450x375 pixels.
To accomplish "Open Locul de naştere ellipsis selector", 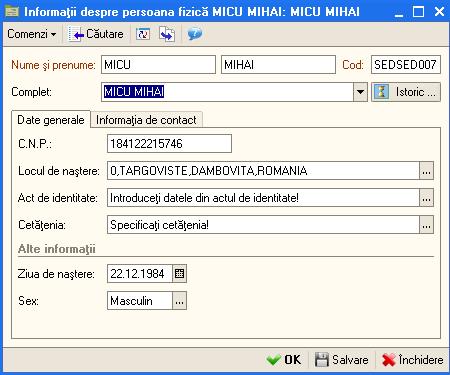I will (426, 171).
